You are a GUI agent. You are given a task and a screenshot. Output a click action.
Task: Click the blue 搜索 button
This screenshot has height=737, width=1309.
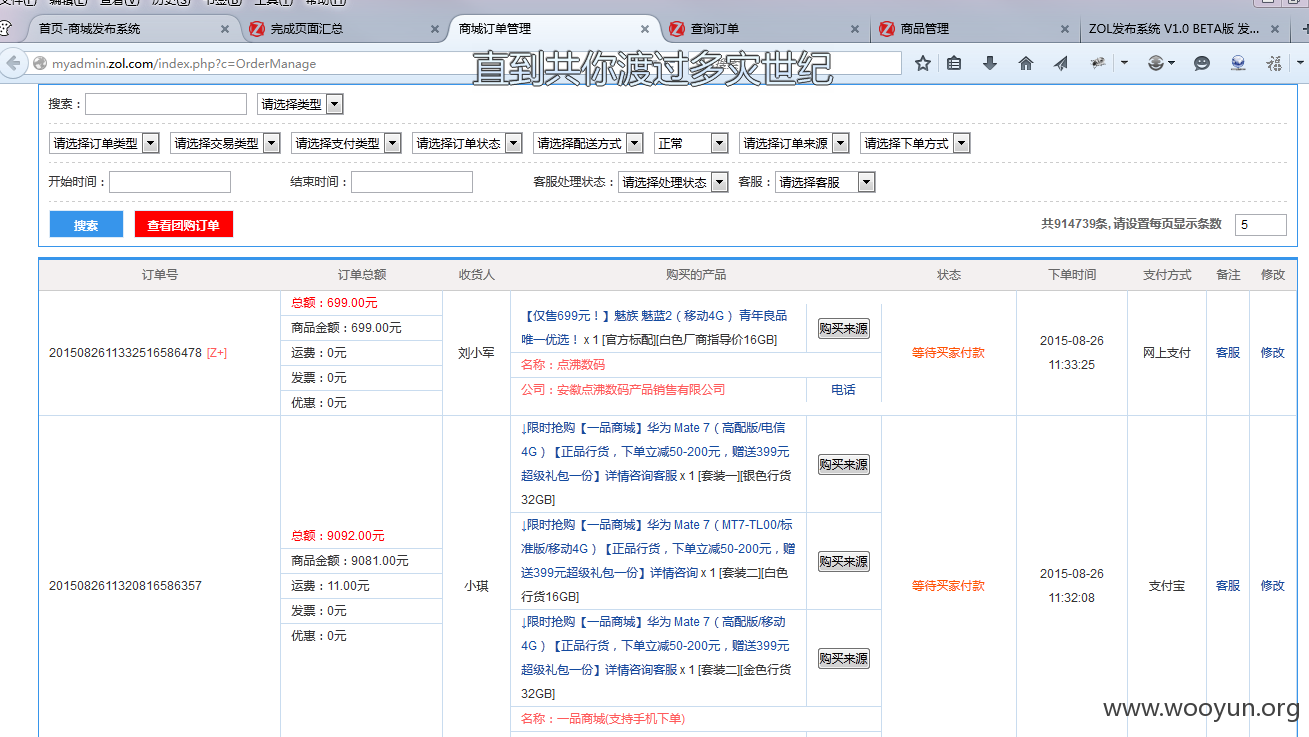point(86,225)
